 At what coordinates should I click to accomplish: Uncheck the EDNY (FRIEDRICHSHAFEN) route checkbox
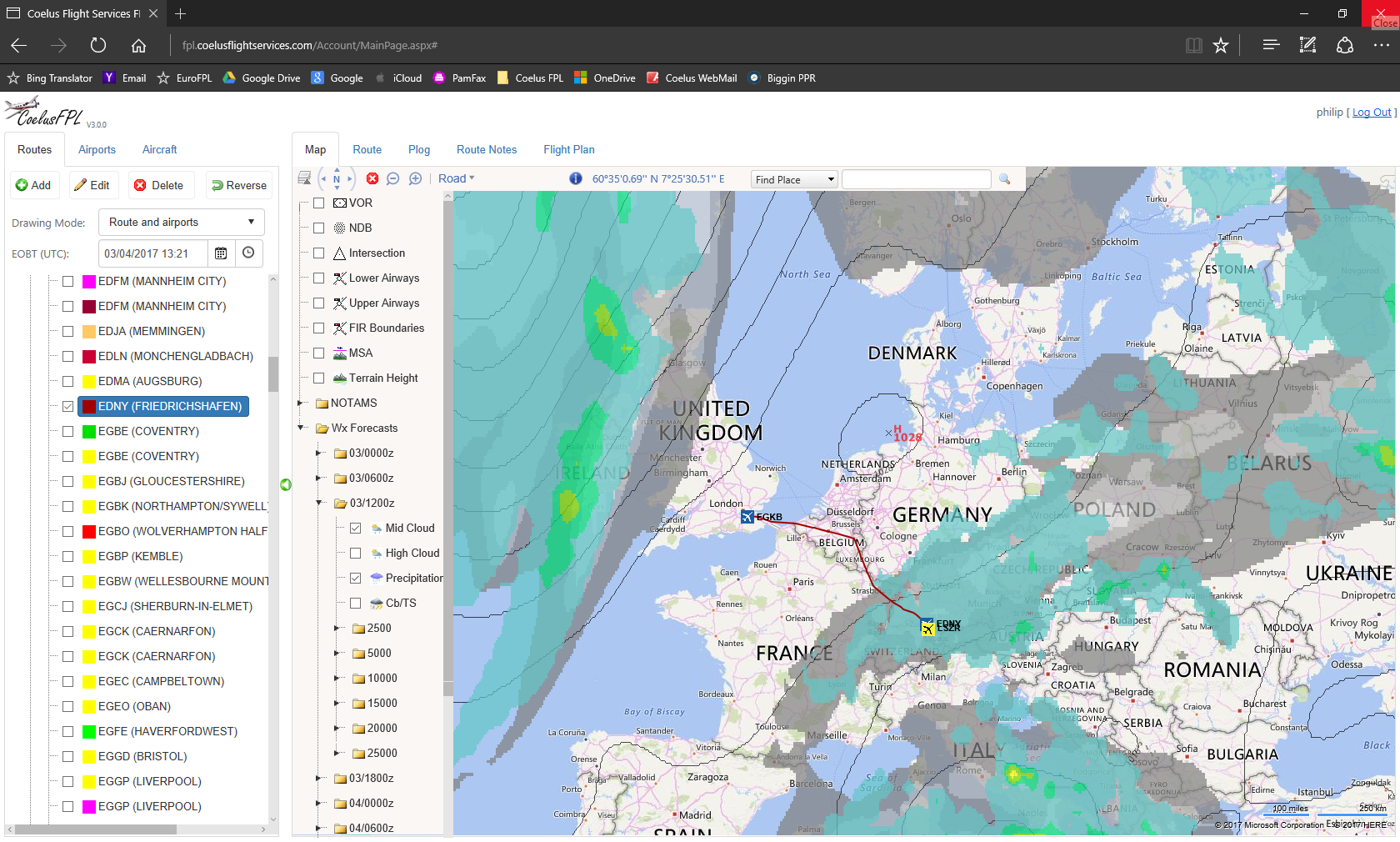click(x=67, y=406)
